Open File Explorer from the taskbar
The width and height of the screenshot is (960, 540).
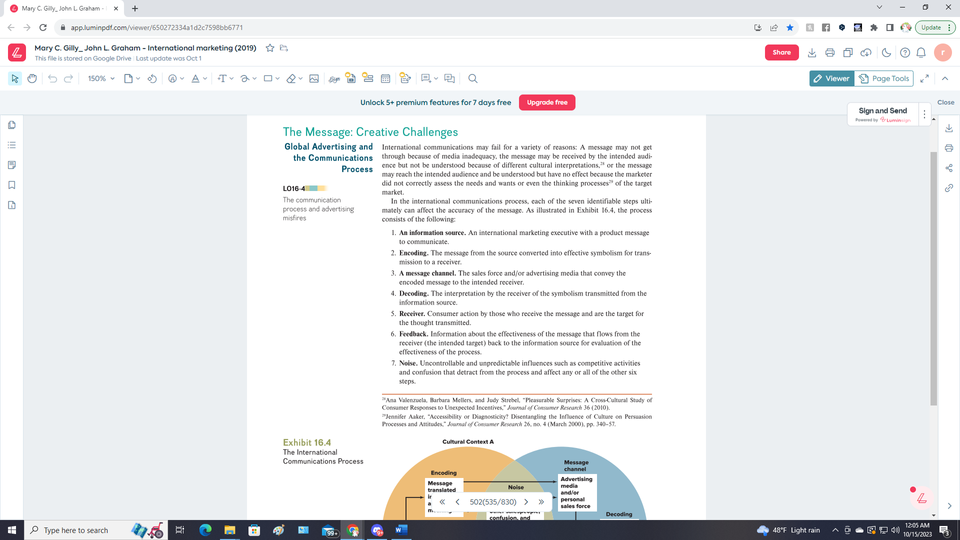[230, 530]
